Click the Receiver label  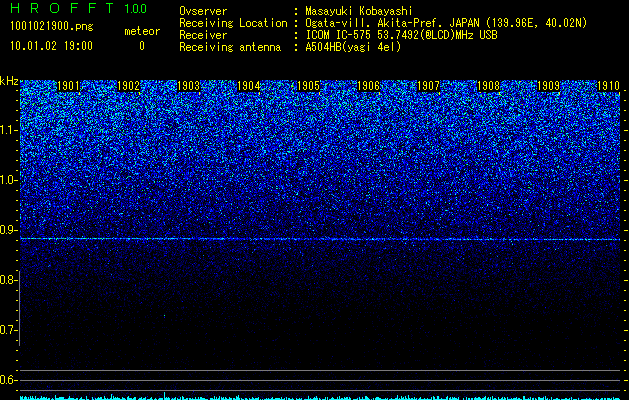tap(203, 35)
